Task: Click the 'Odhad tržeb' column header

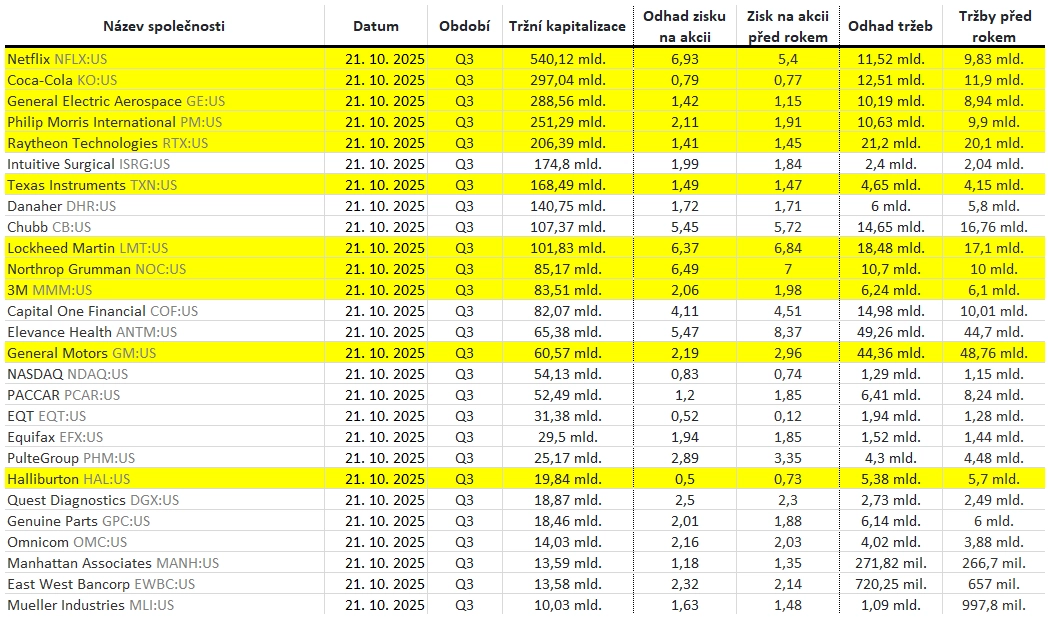Action: (x=890, y=26)
